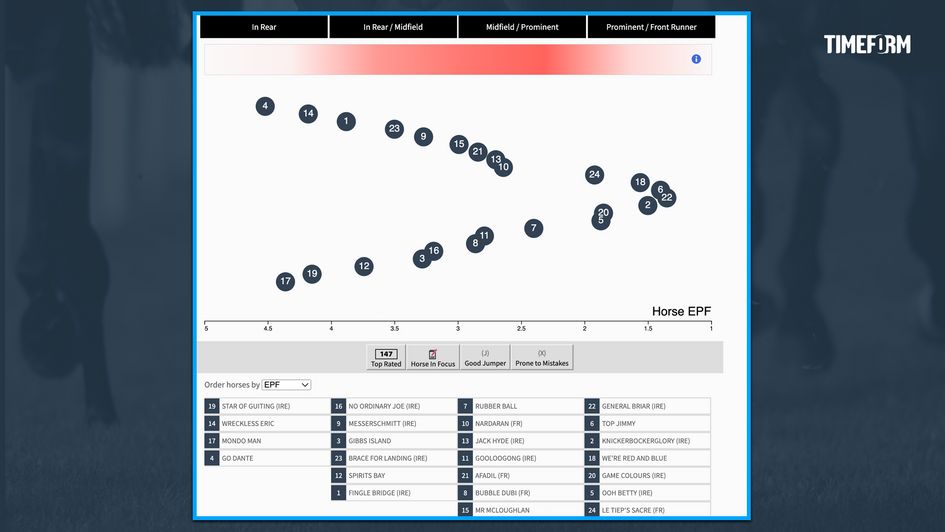Switch to the In Rear tab

coord(264,27)
